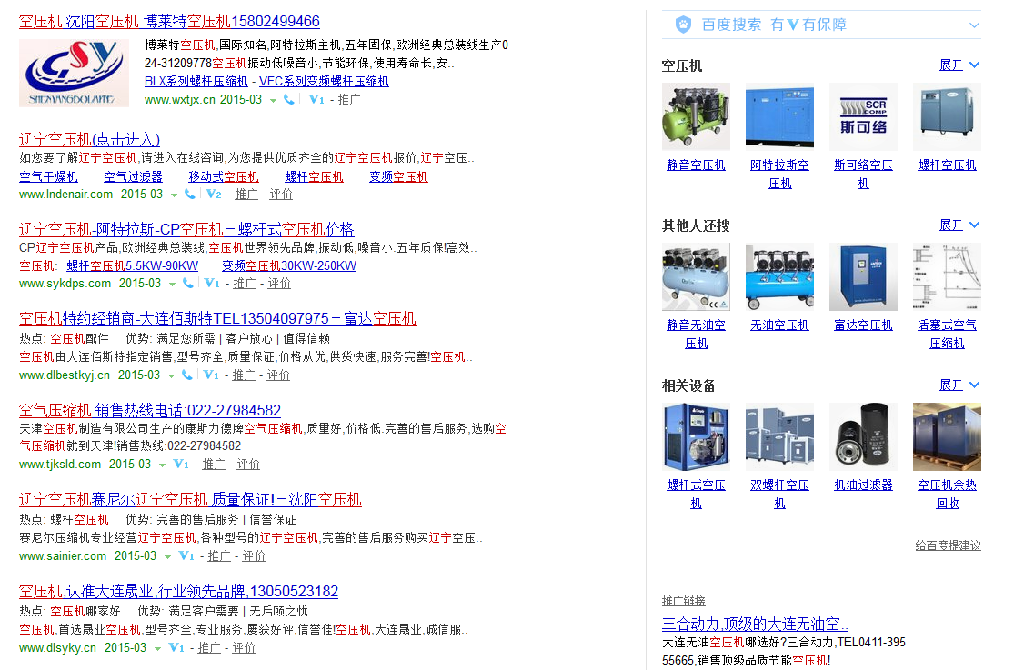This screenshot has width=1024, height=670.
Task: Click the 评价 link beside www.lndenair.com
Action: tap(281, 194)
